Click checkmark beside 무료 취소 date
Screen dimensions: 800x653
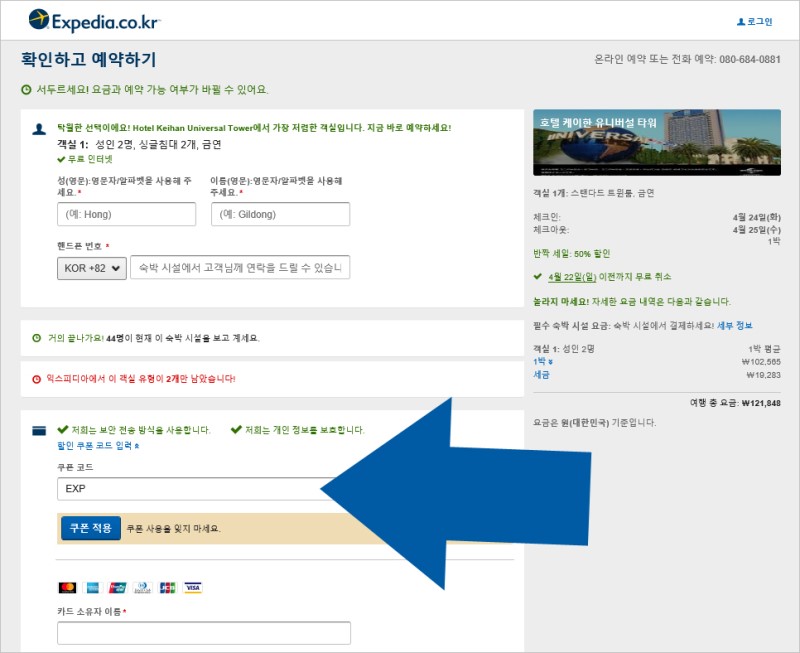click(537, 277)
